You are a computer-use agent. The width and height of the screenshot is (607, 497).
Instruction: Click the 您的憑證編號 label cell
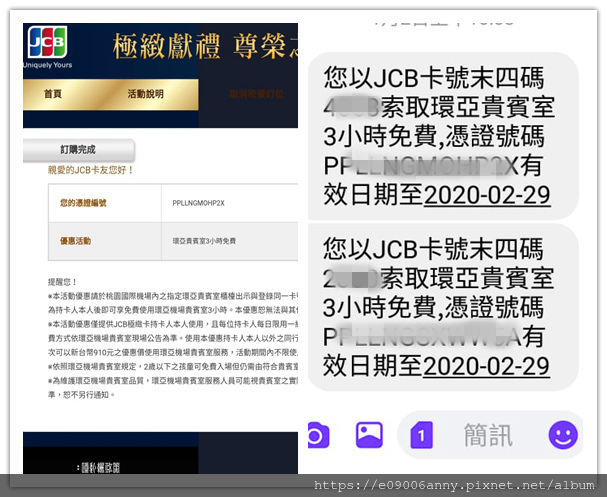pyautogui.click(x=105, y=203)
